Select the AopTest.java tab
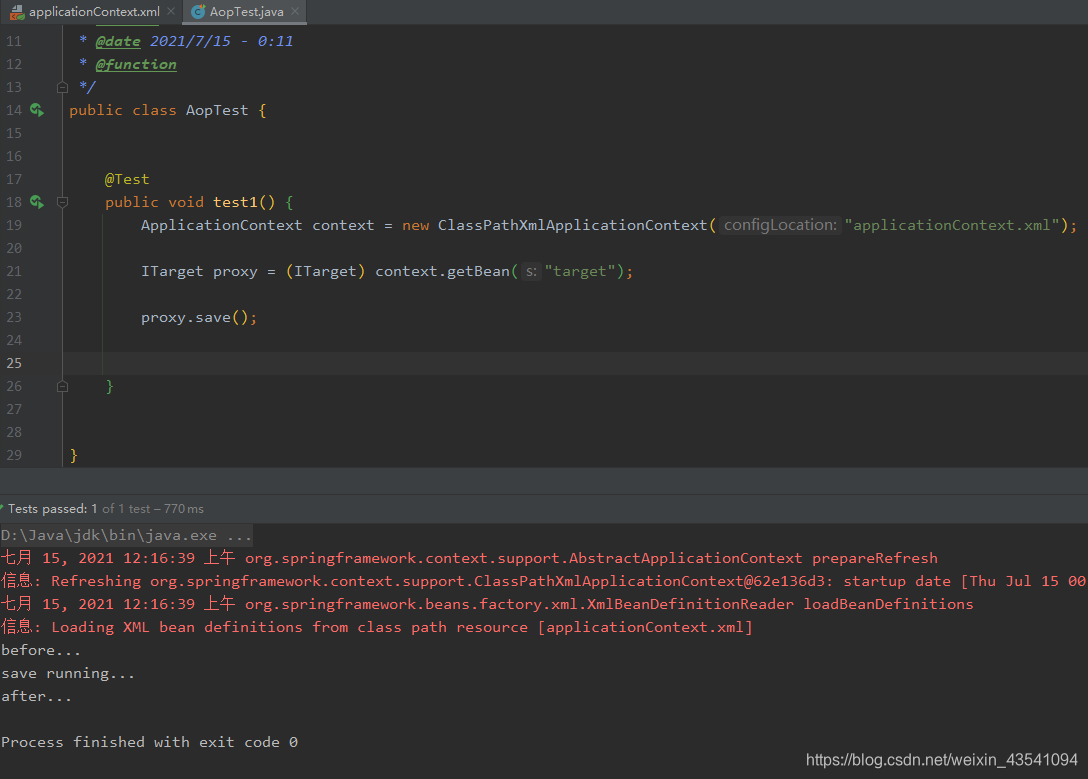1088x779 pixels. click(246, 12)
